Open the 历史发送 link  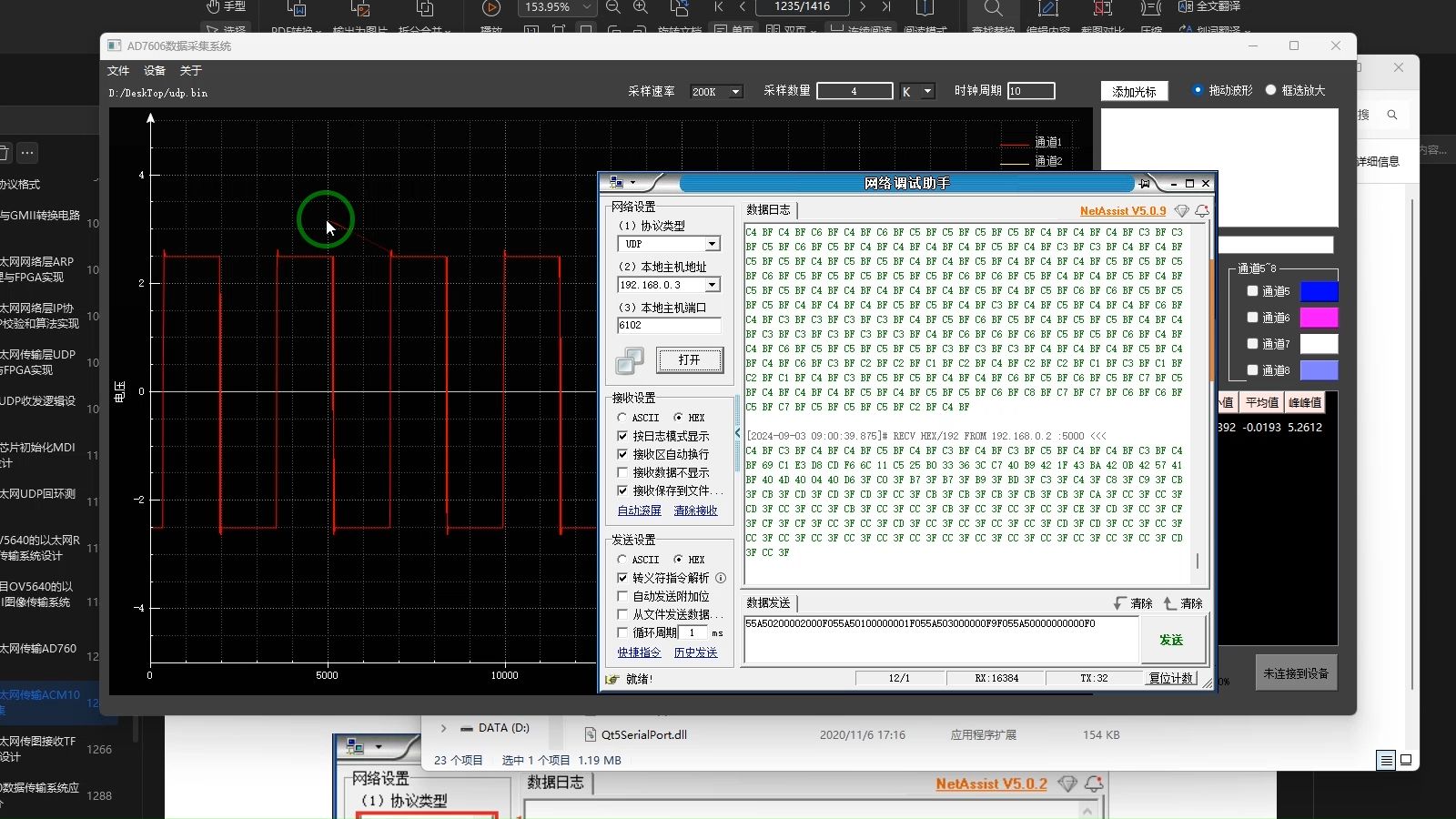click(695, 652)
